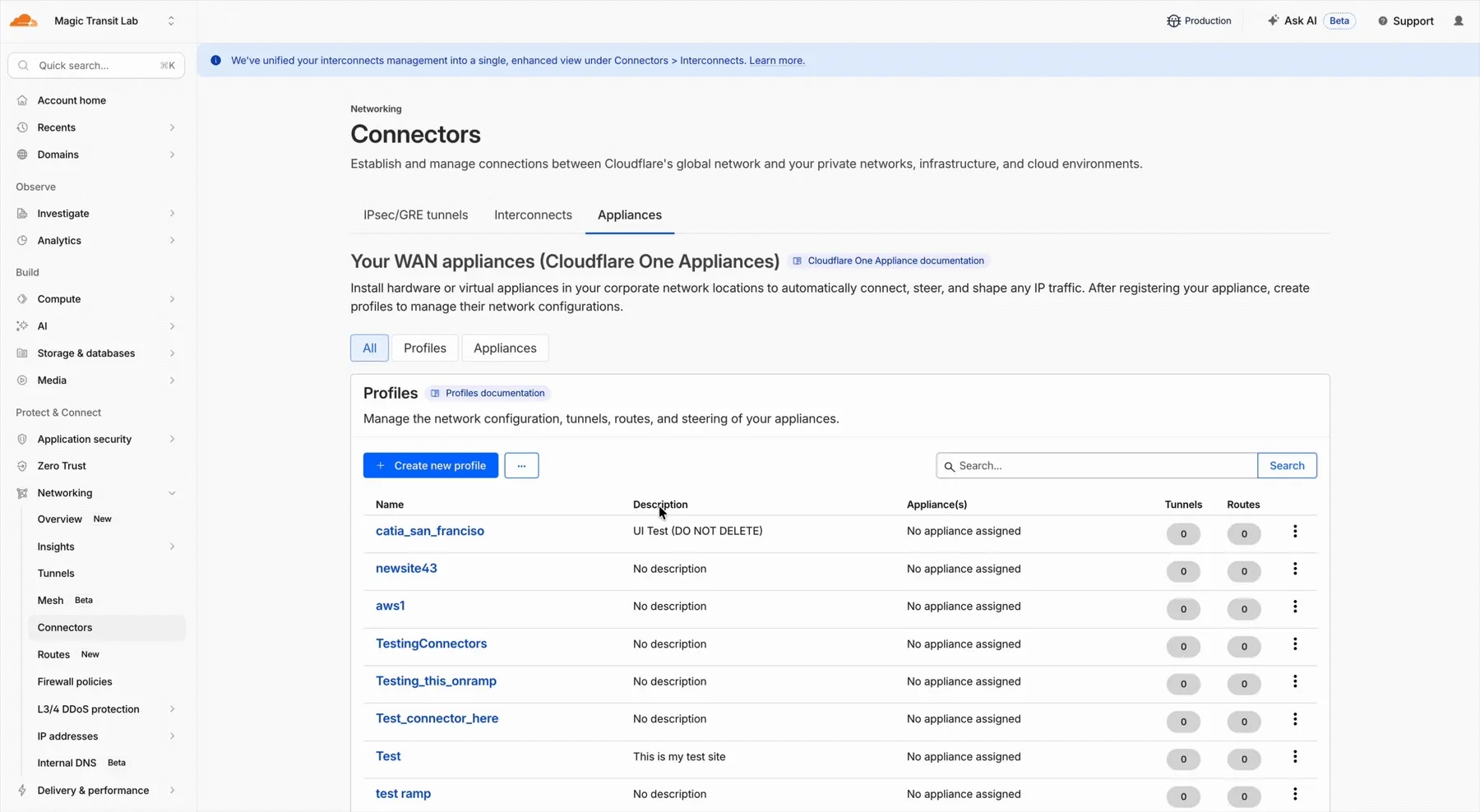Image resolution: width=1480 pixels, height=812 pixels.
Task: Expand the Compute chevron
Action: coord(172,299)
